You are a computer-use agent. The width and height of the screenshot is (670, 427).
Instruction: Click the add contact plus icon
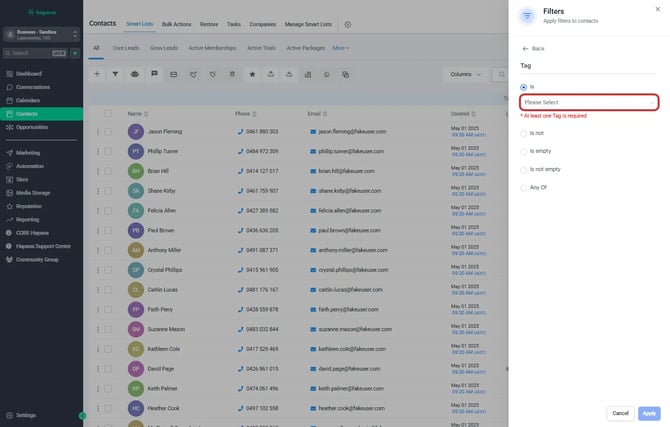[x=97, y=74]
